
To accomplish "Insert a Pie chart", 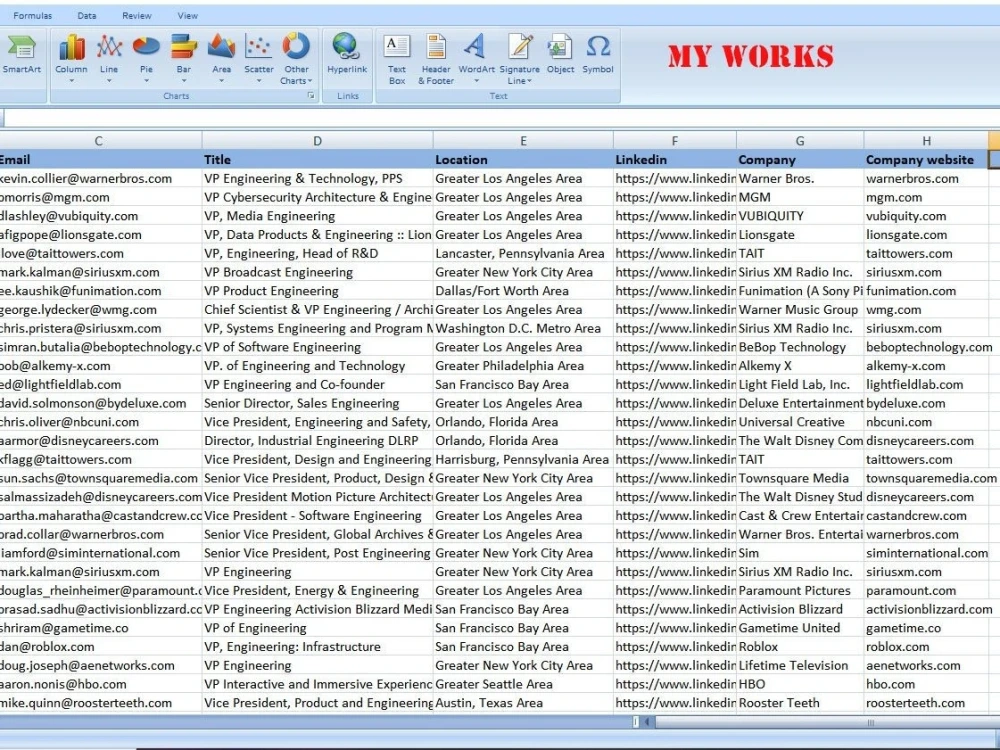I will pos(146,55).
